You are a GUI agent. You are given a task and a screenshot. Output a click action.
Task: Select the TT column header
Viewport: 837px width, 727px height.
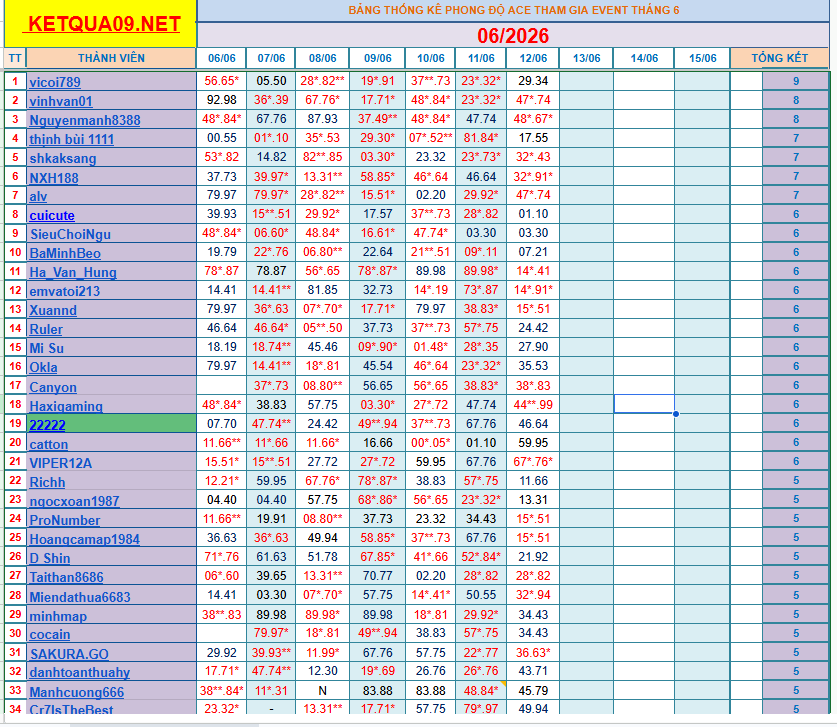click(x=15, y=58)
